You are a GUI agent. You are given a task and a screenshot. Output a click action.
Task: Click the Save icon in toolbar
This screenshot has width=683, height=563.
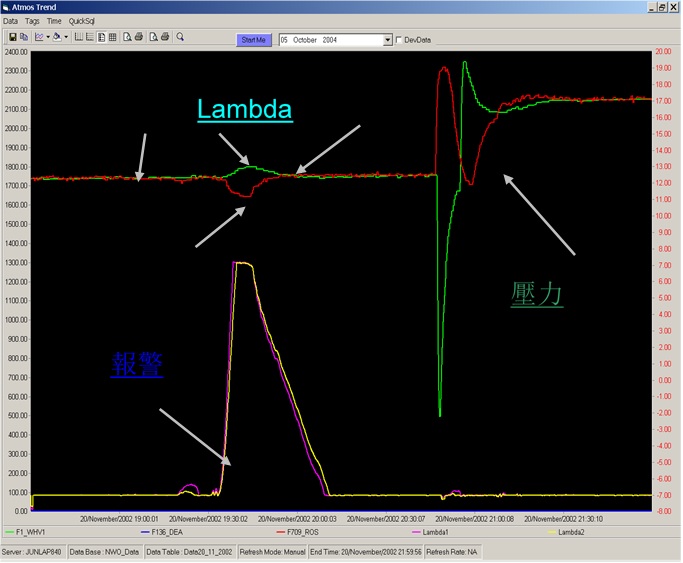point(11,38)
